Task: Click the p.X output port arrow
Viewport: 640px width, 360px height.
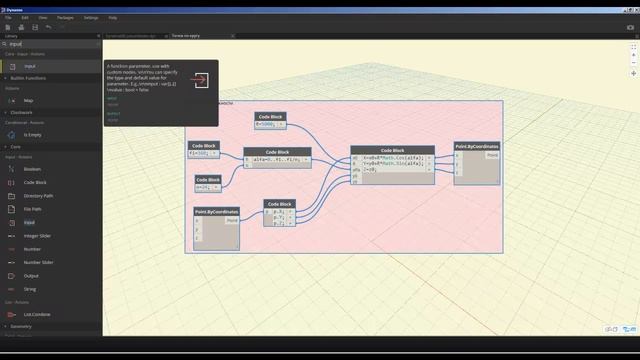Action: pos(291,212)
